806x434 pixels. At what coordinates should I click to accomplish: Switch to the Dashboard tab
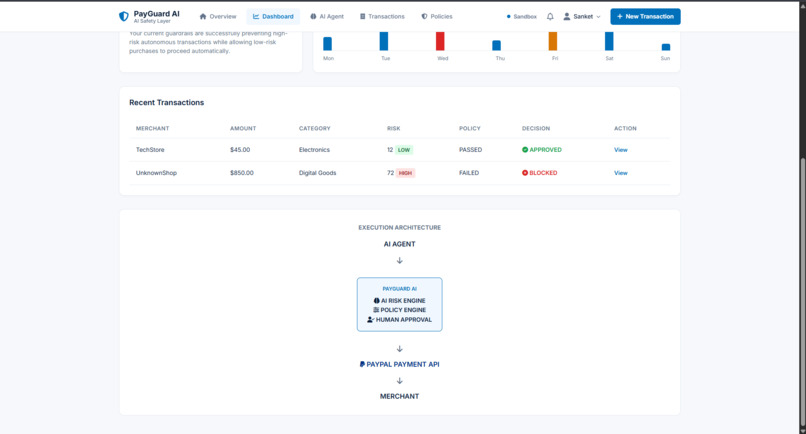[x=273, y=16]
